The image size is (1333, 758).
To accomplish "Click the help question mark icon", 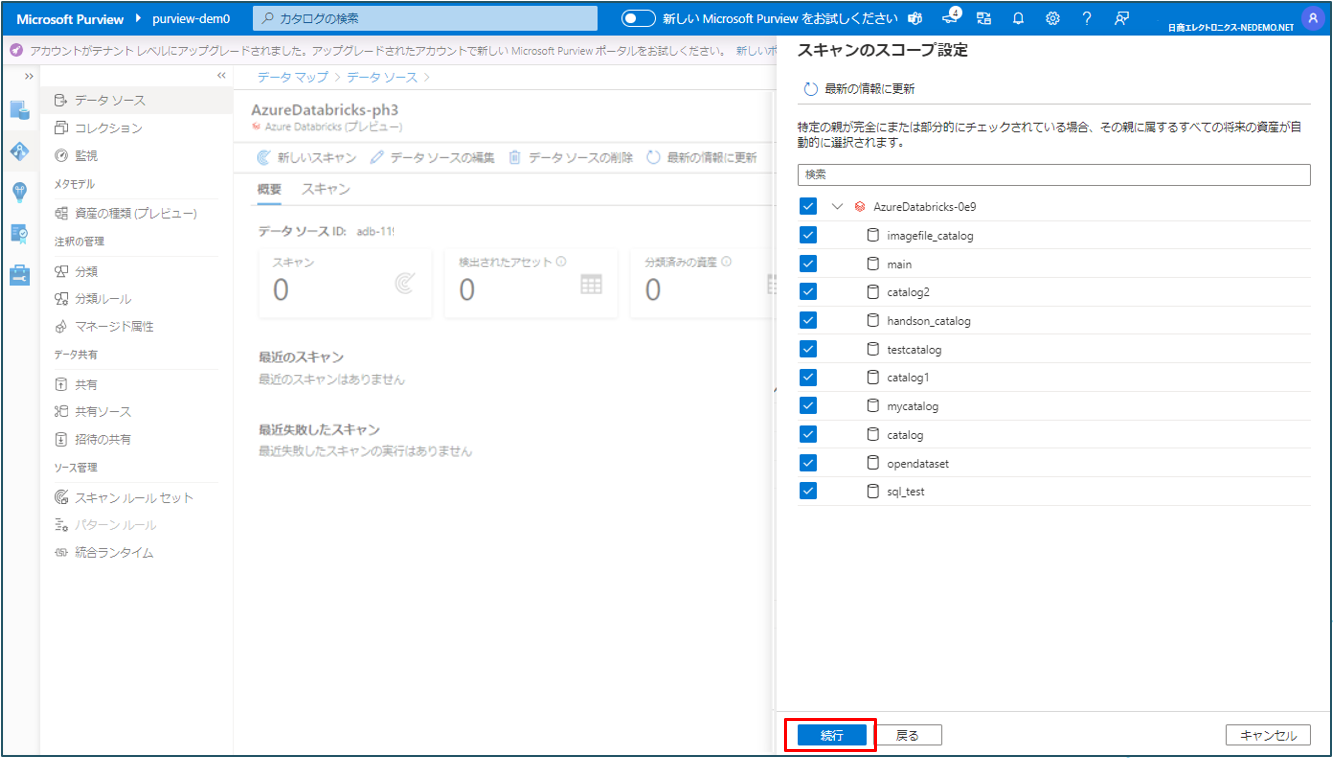I will click(1086, 19).
